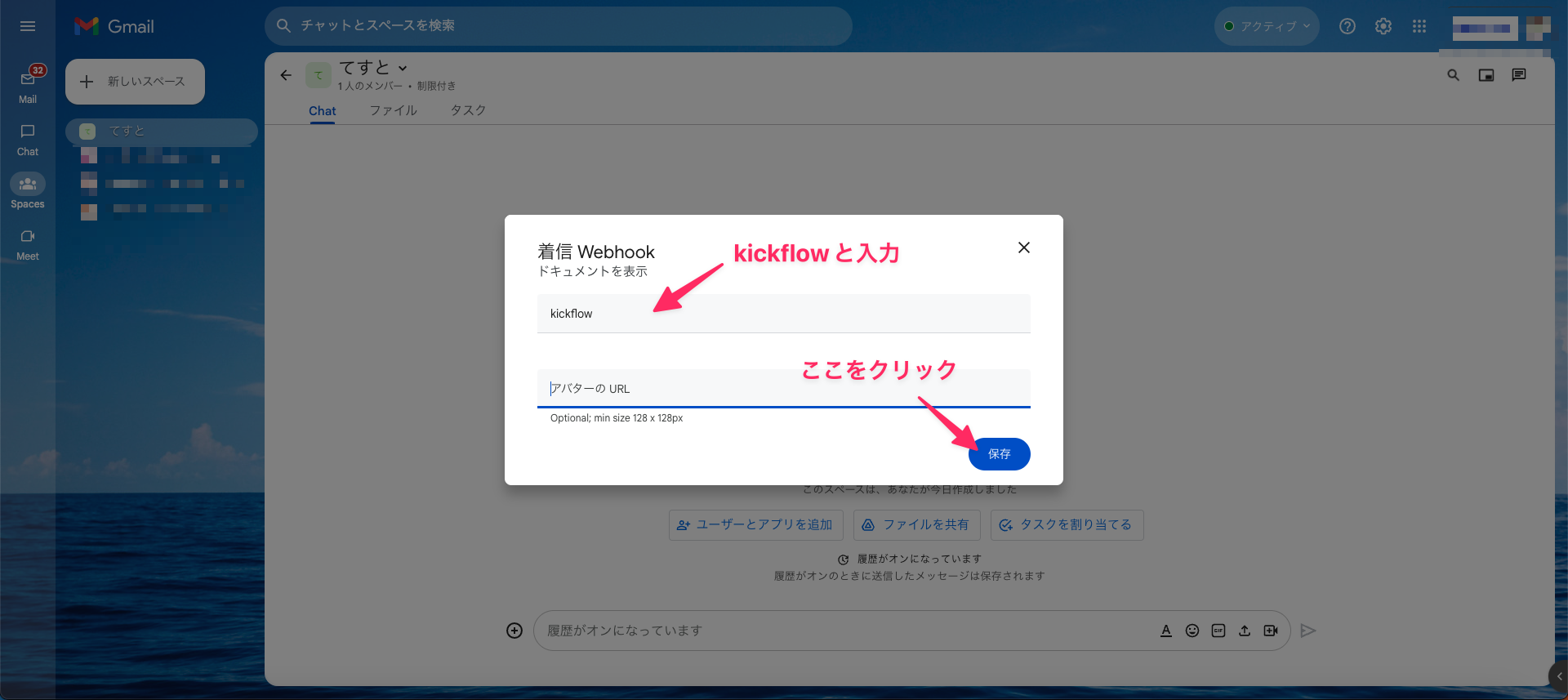This screenshot has width=1568, height=700.
Task: Open Mail from the left sidebar
Action: point(28,86)
